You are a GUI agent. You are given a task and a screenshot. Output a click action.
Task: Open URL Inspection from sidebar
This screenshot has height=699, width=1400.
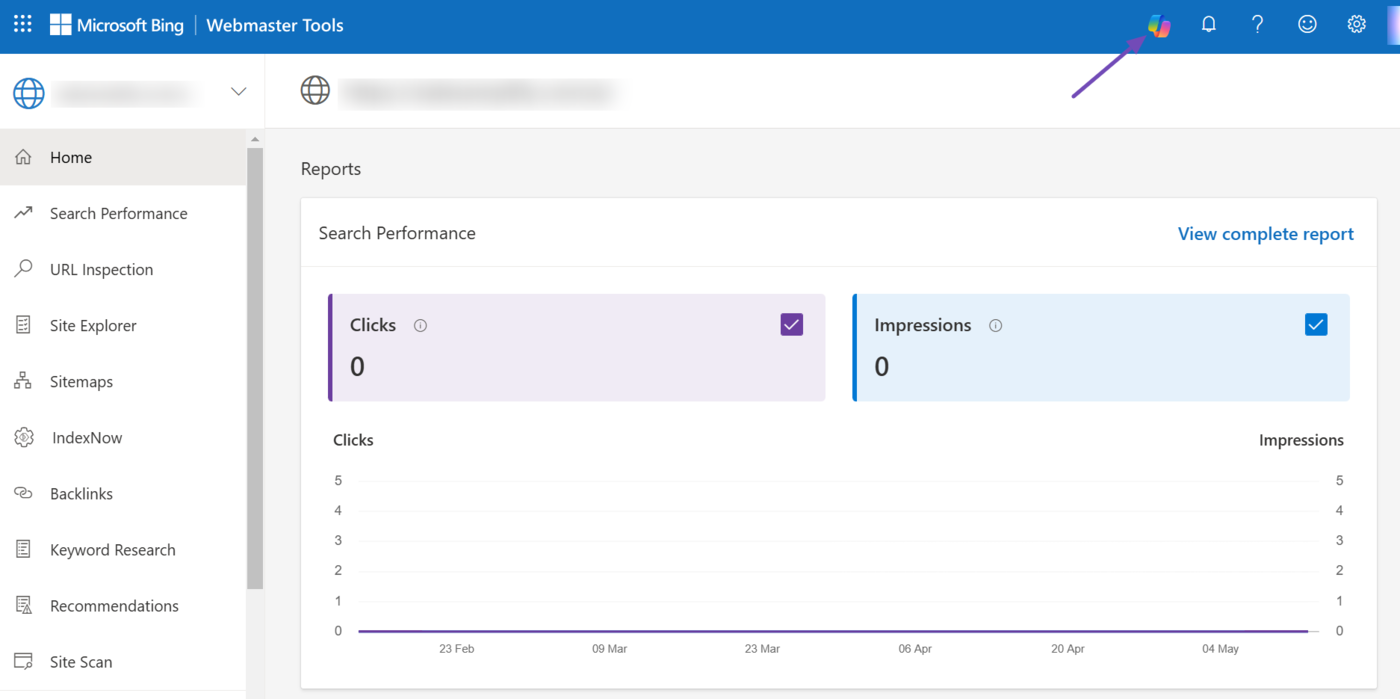click(x=101, y=270)
